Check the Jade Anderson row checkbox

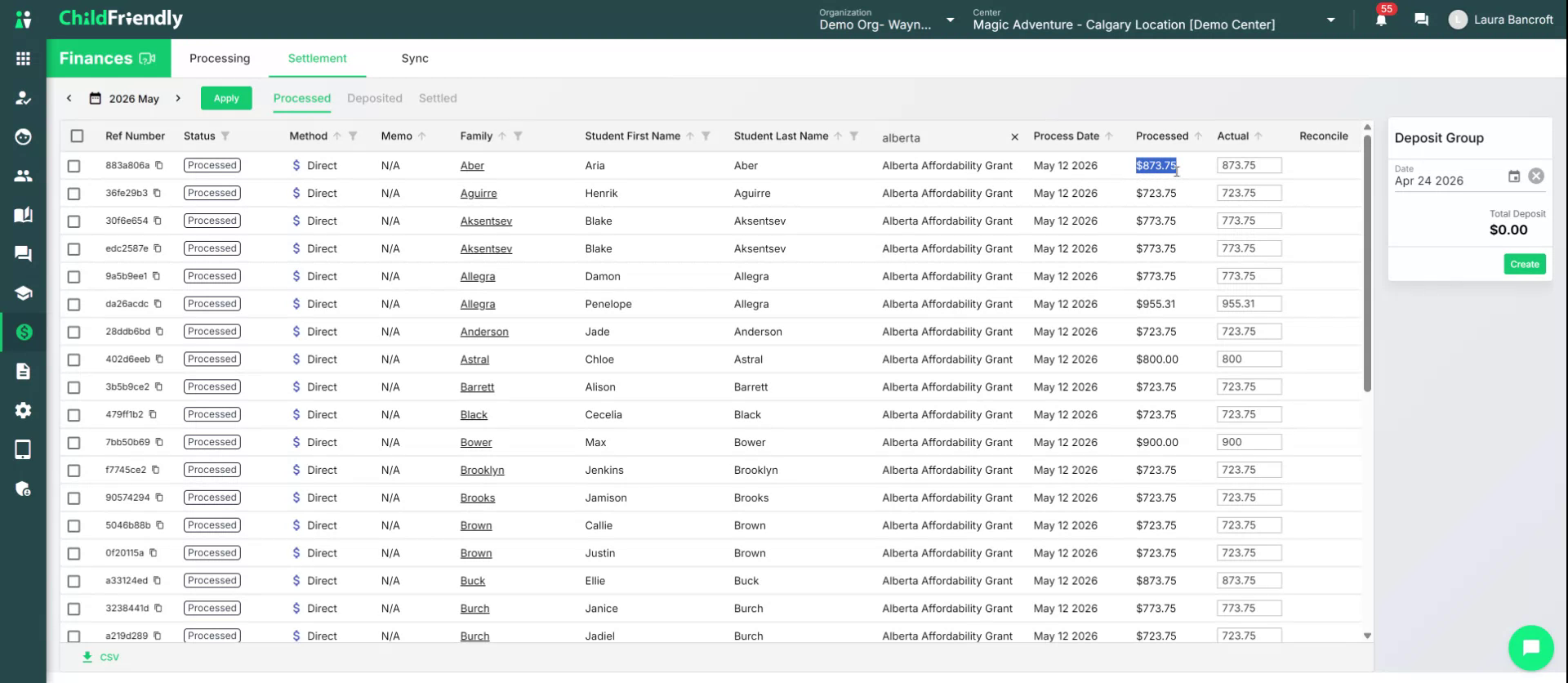73,333
